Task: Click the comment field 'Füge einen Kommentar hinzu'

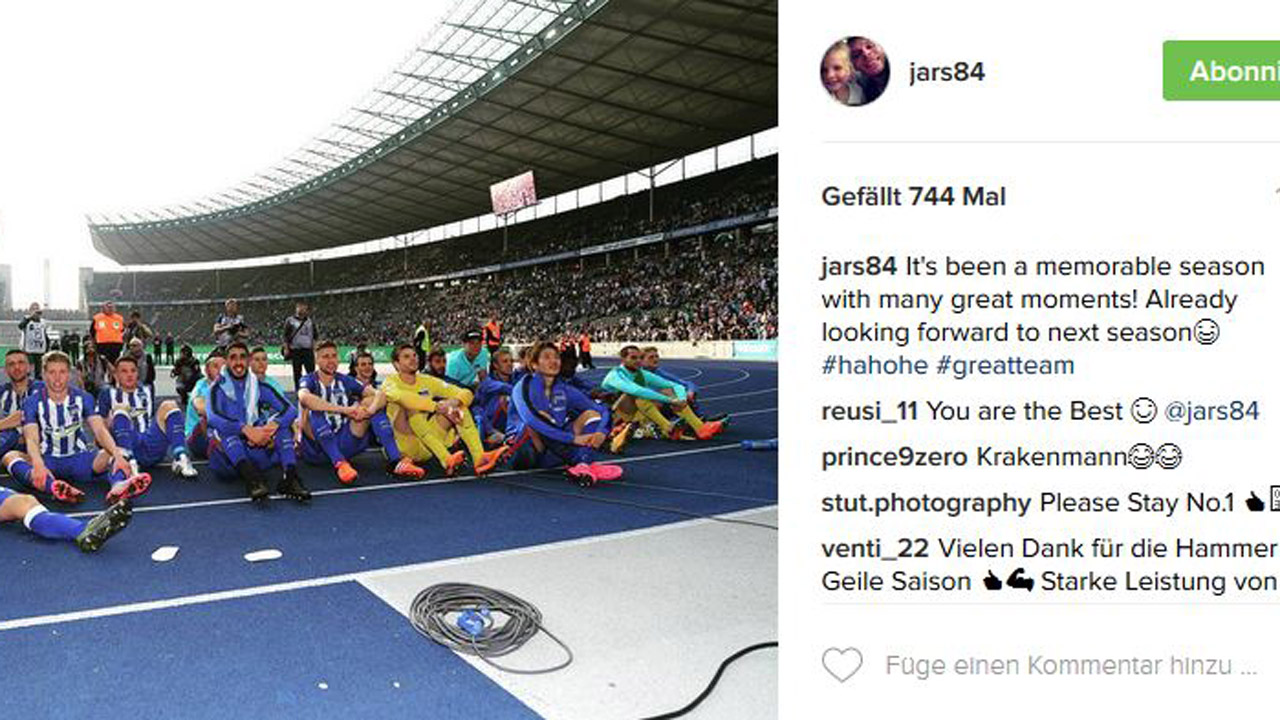Action: (x=1071, y=665)
